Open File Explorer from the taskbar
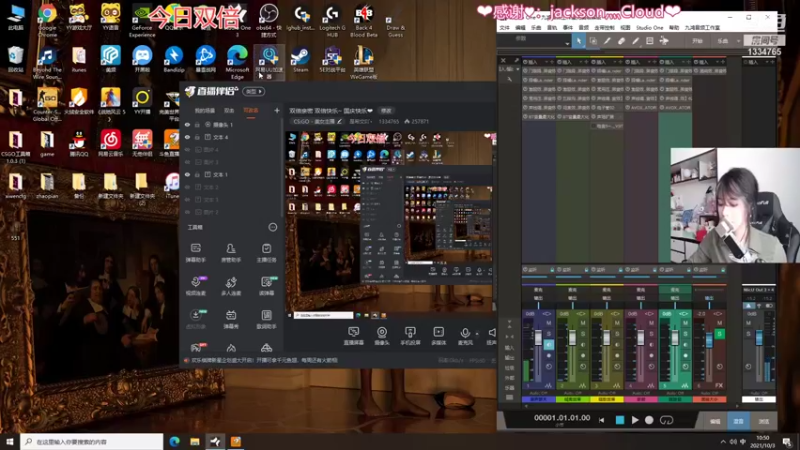 195,442
